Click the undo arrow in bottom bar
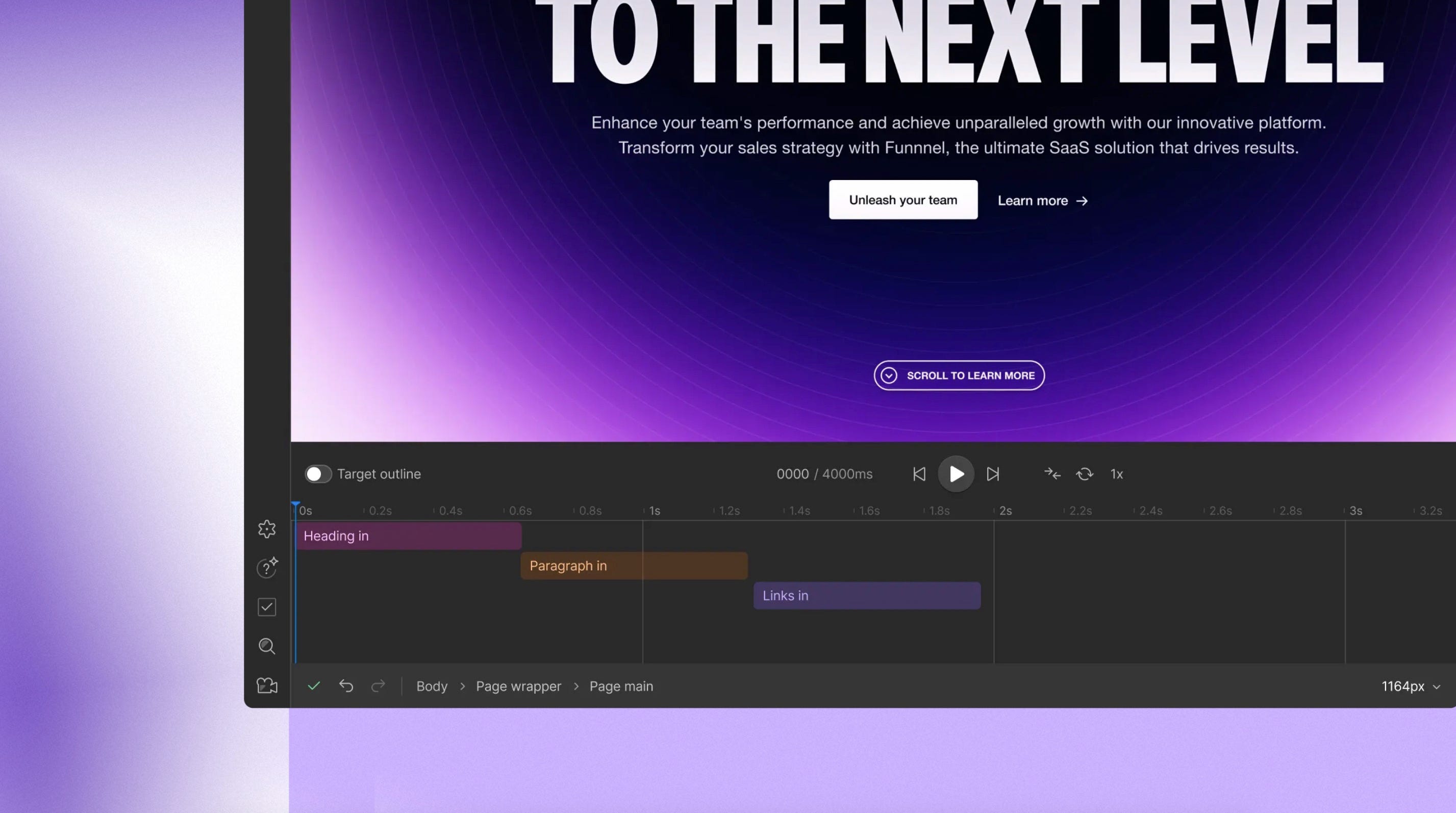Screen dimensions: 1456x813 coord(346,687)
